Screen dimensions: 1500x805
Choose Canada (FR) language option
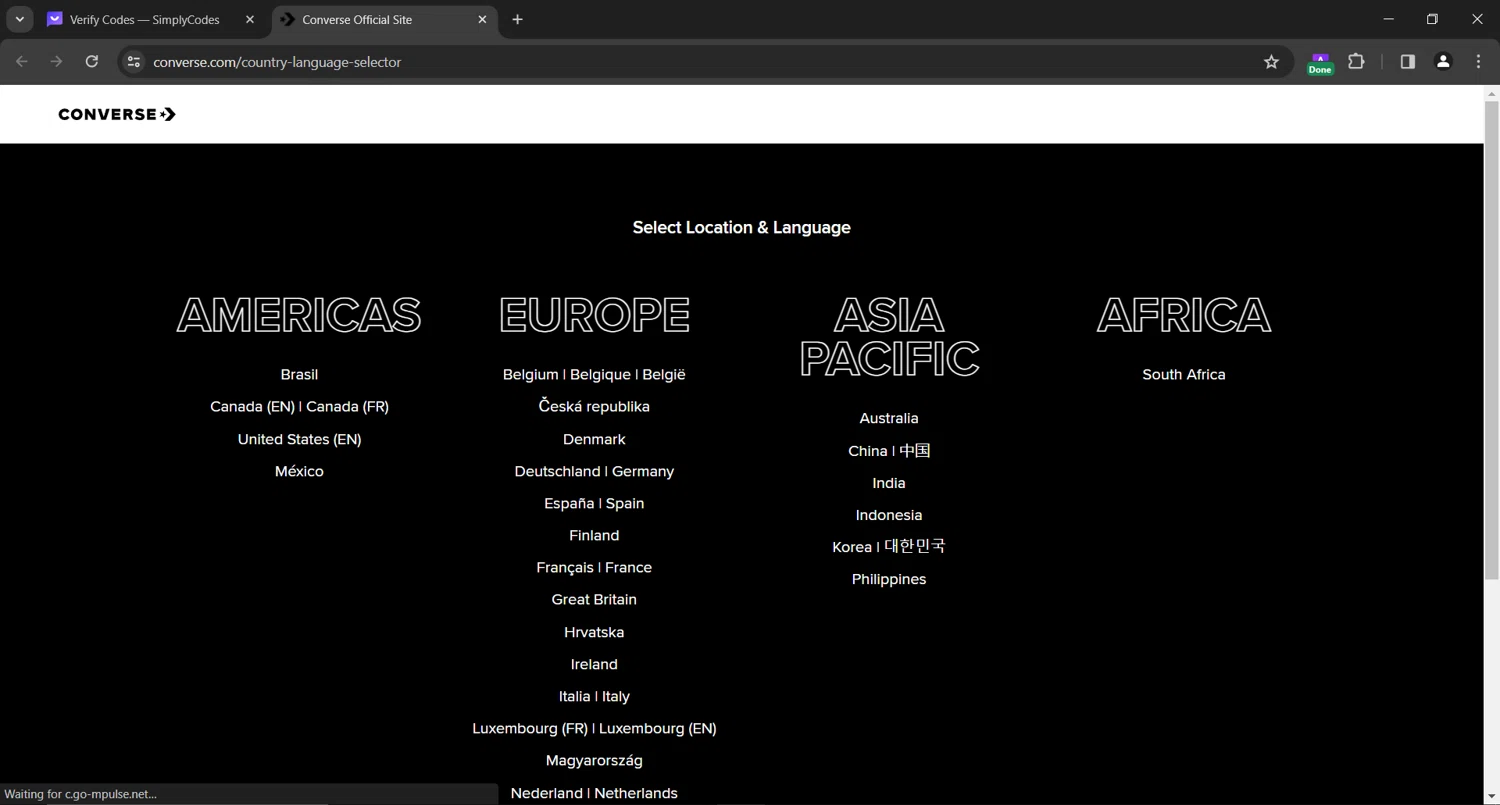pyautogui.click(x=347, y=407)
